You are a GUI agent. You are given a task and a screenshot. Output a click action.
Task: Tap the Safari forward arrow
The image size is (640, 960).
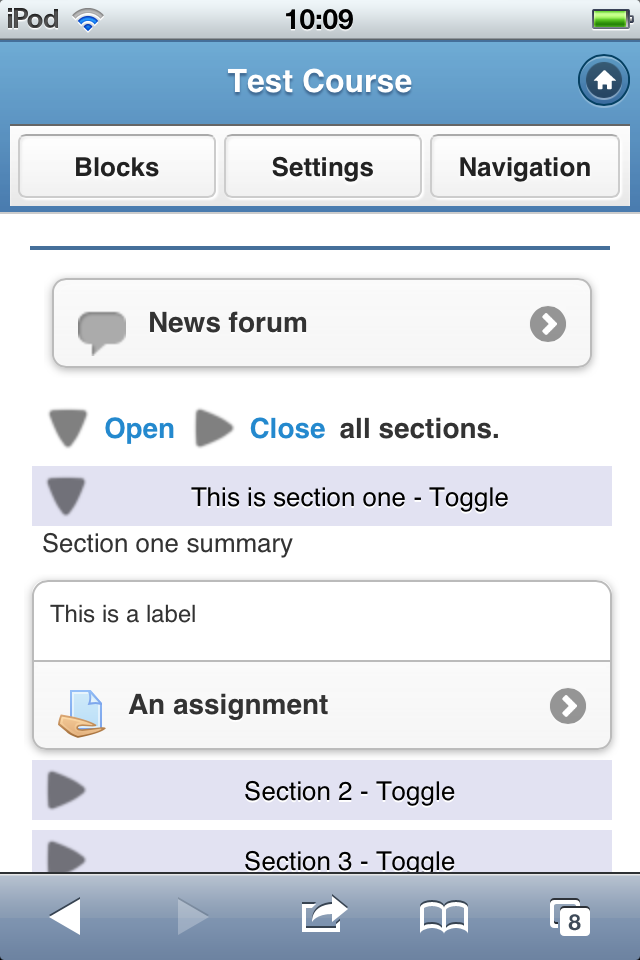tap(193, 916)
